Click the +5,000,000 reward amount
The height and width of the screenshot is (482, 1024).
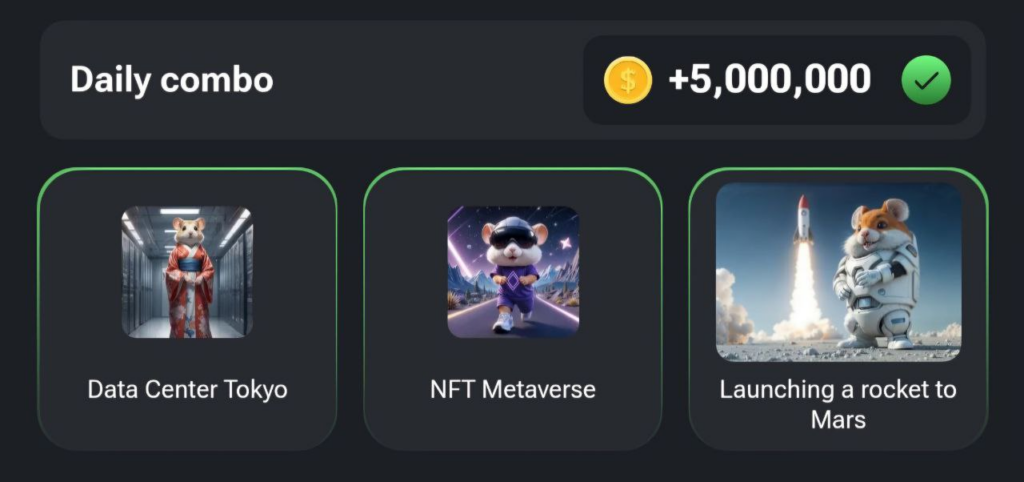click(769, 80)
